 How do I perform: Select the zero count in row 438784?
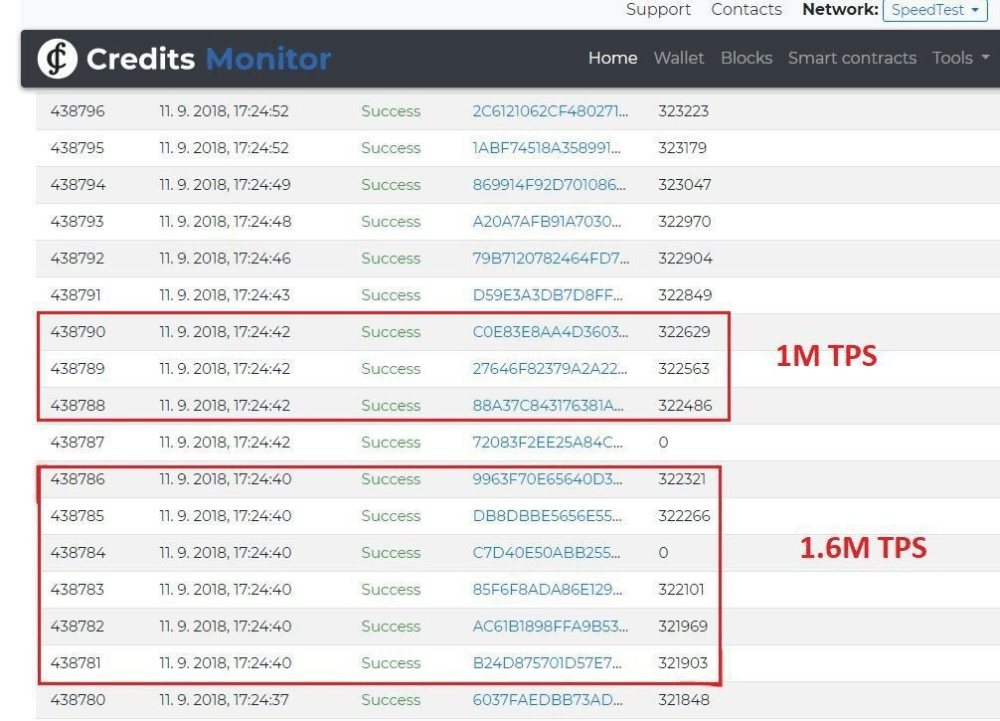(x=663, y=553)
